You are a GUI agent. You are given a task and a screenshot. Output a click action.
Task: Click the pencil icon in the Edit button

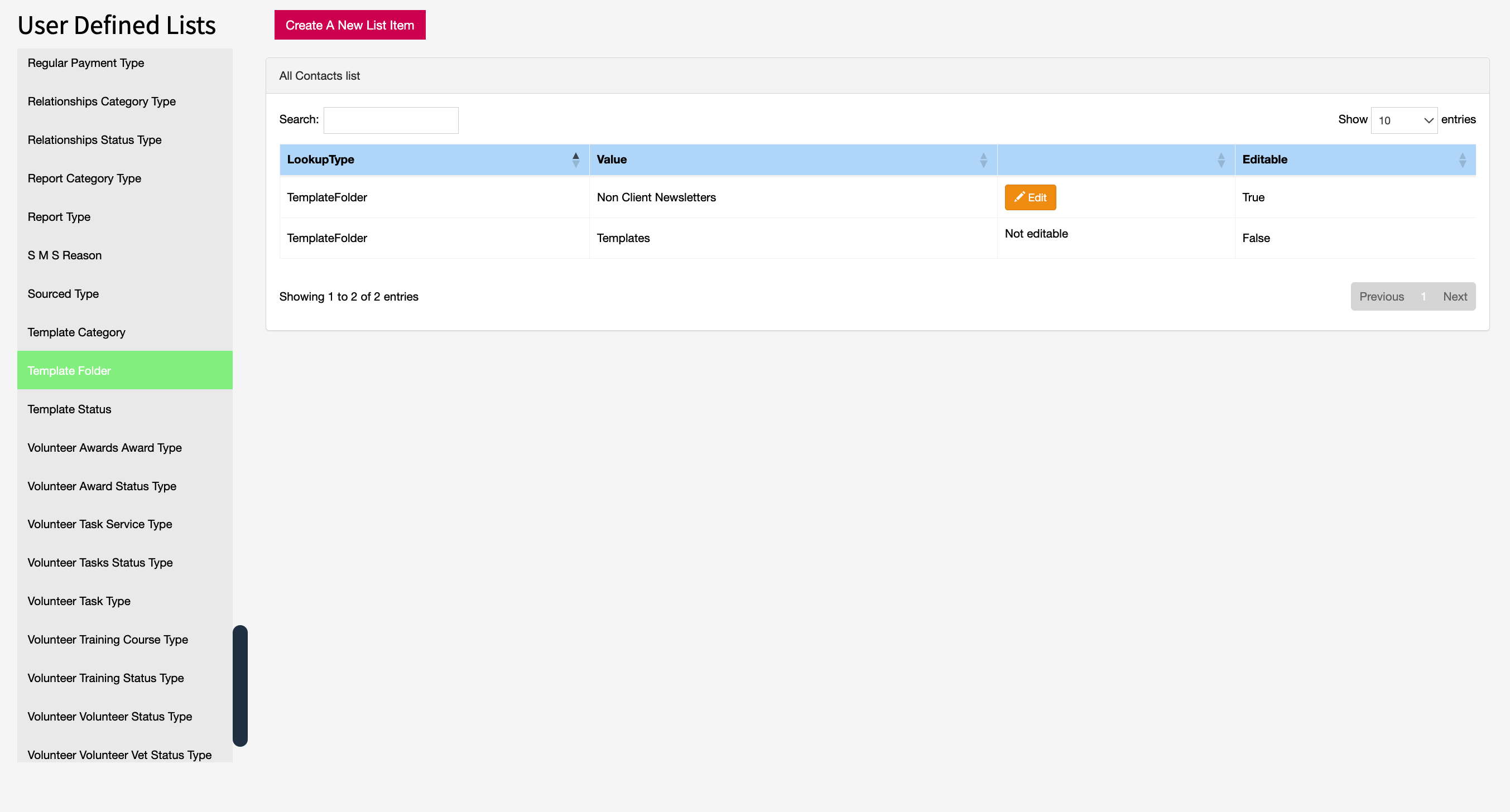coord(1020,197)
